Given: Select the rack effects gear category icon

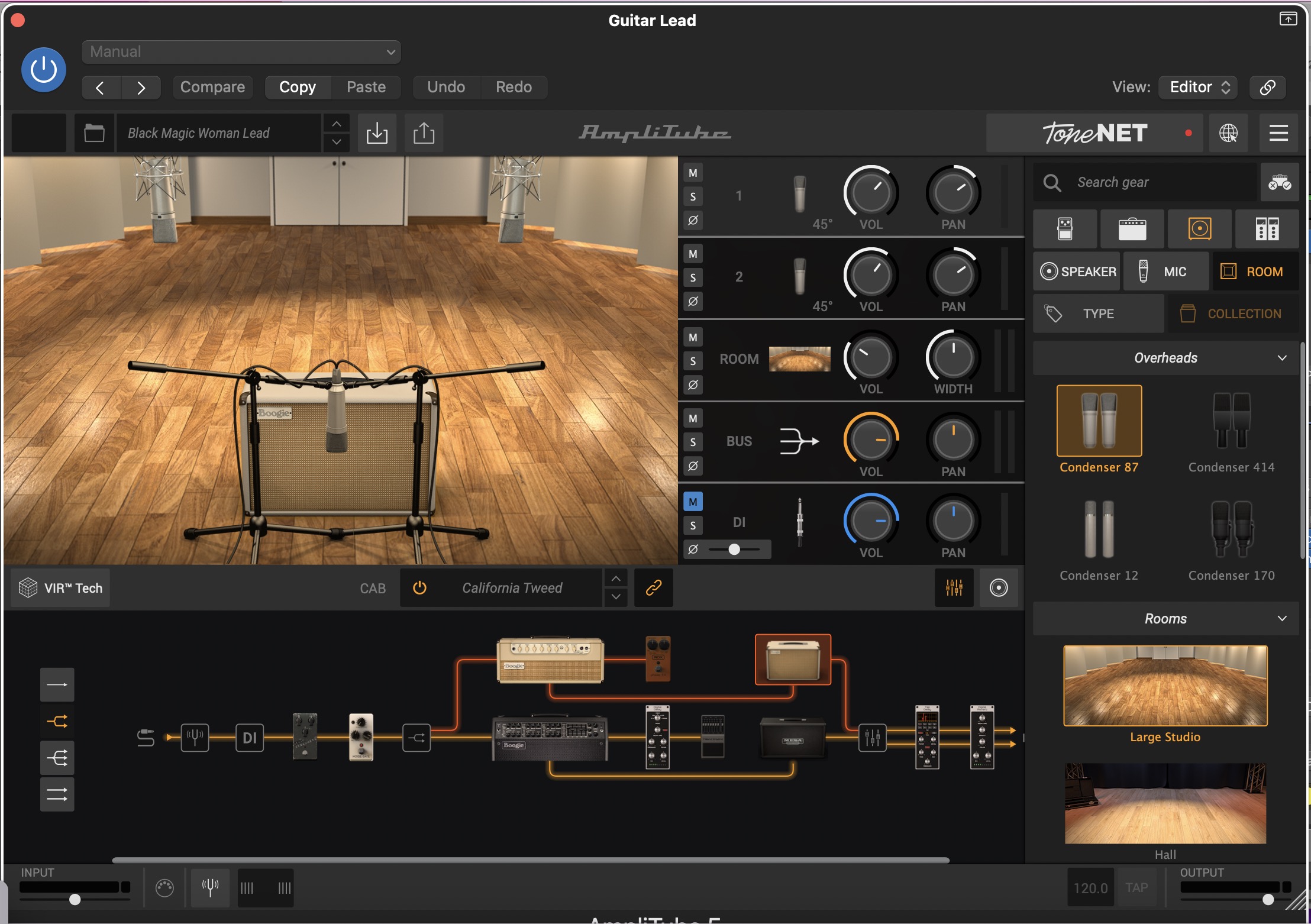Looking at the screenshot, I should click(1267, 229).
